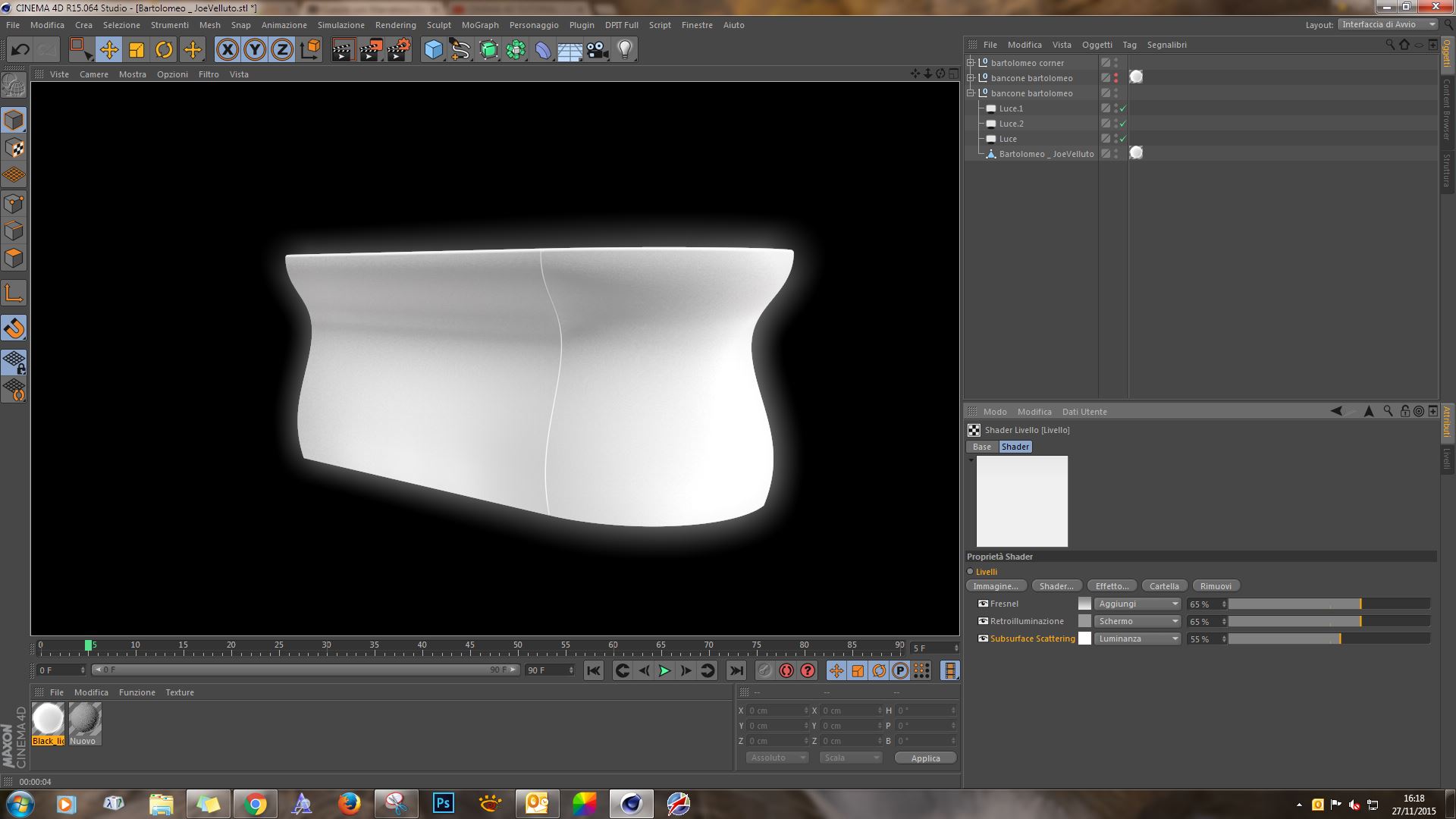This screenshot has width=1456, height=819.
Task: Toggle the X axis lock
Action: tap(227, 50)
